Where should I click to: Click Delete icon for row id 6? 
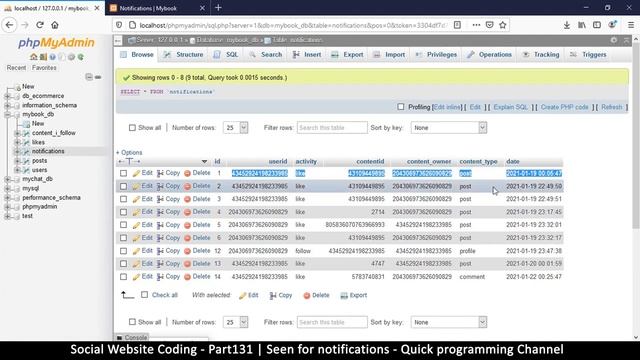pyautogui.click(x=187, y=238)
